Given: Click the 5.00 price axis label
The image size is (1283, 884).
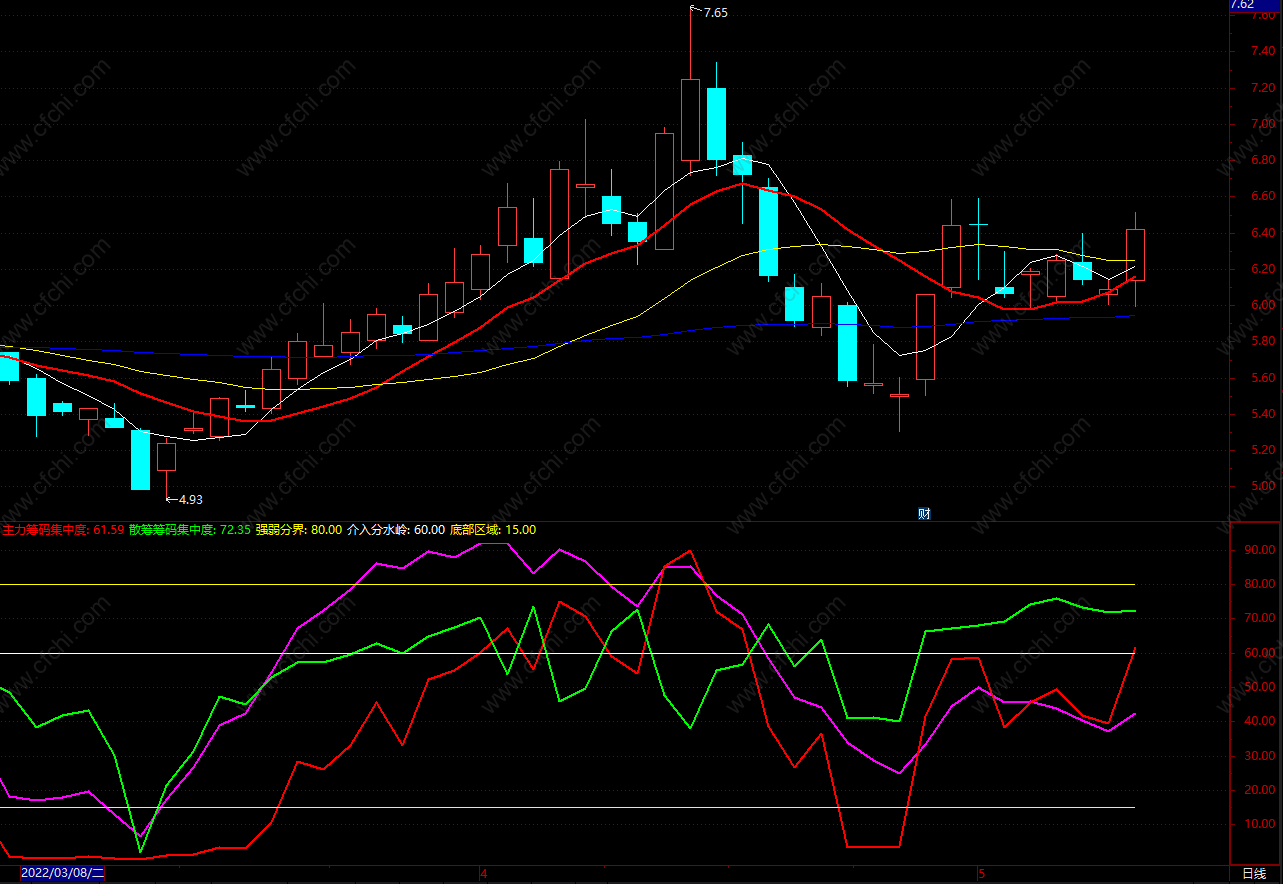Looking at the screenshot, I should tap(1263, 488).
